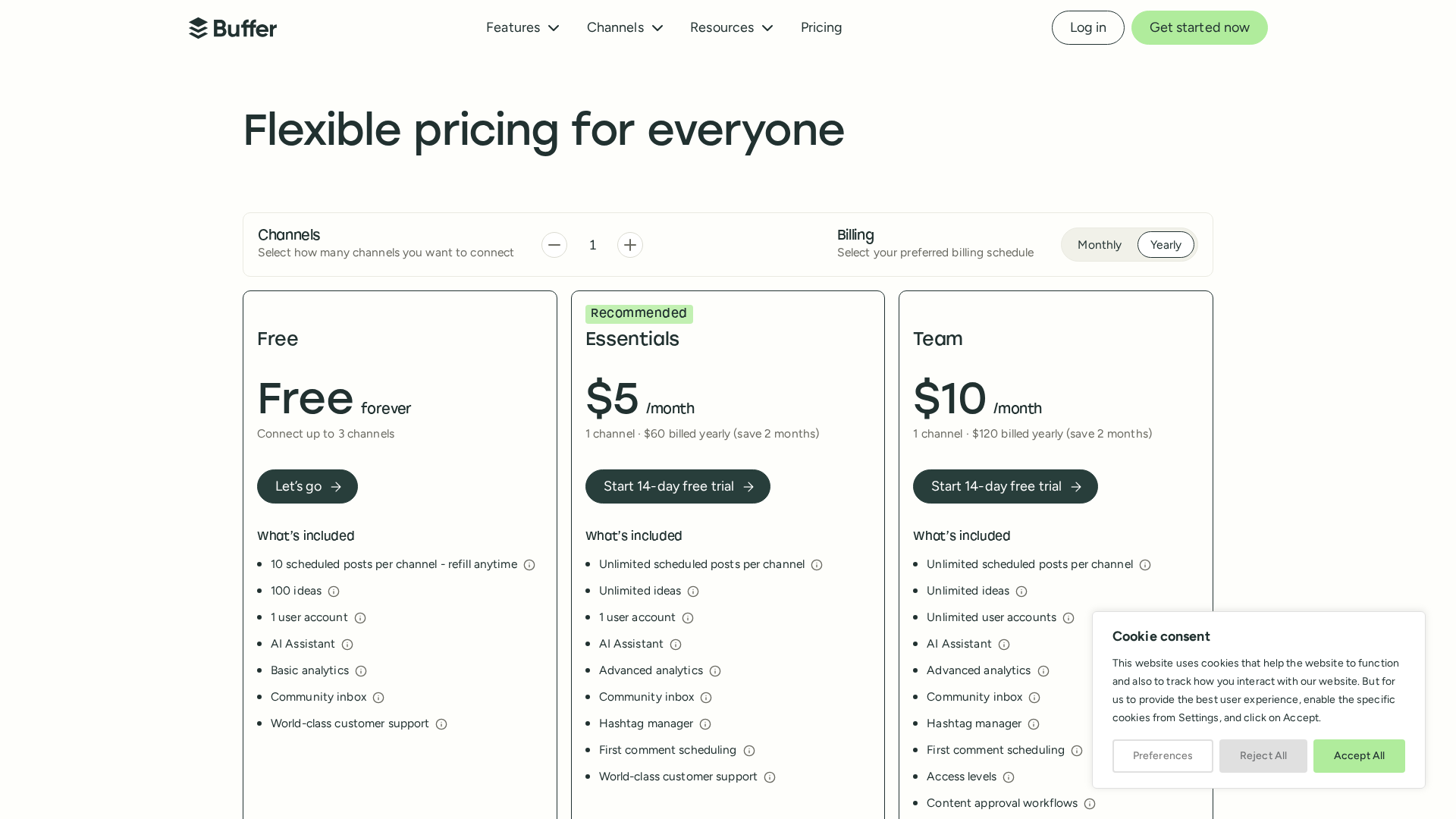This screenshot has width=1456, height=819.
Task: Go to Pricing in the navigation
Action: click(x=821, y=28)
